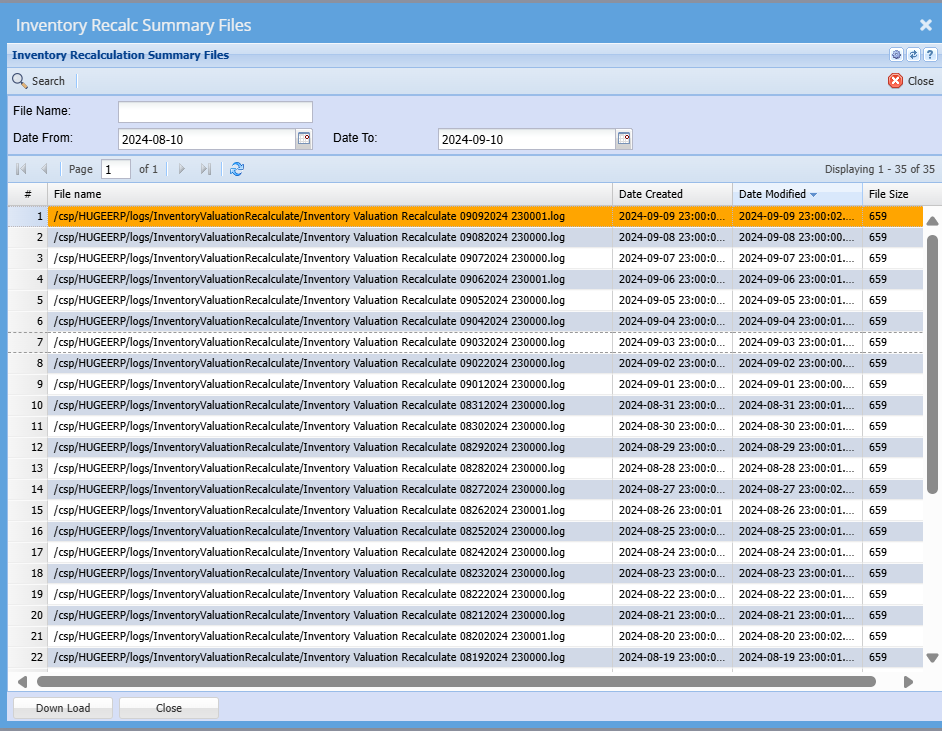Select the 08262024 230001.log file row
The height and width of the screenshot is (731, 942).
point(309,510)
